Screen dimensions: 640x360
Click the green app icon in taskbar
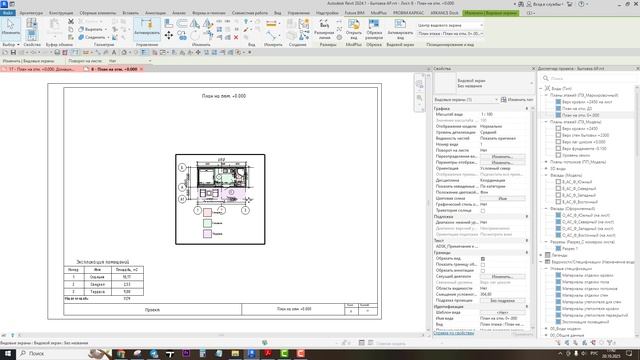[284, 353]
